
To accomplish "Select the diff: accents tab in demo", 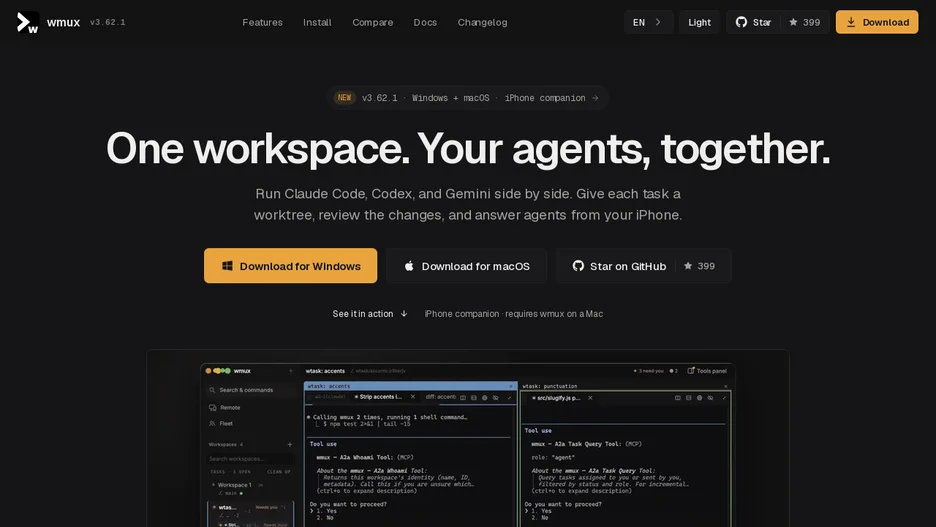I will click(x=440, y=397).
